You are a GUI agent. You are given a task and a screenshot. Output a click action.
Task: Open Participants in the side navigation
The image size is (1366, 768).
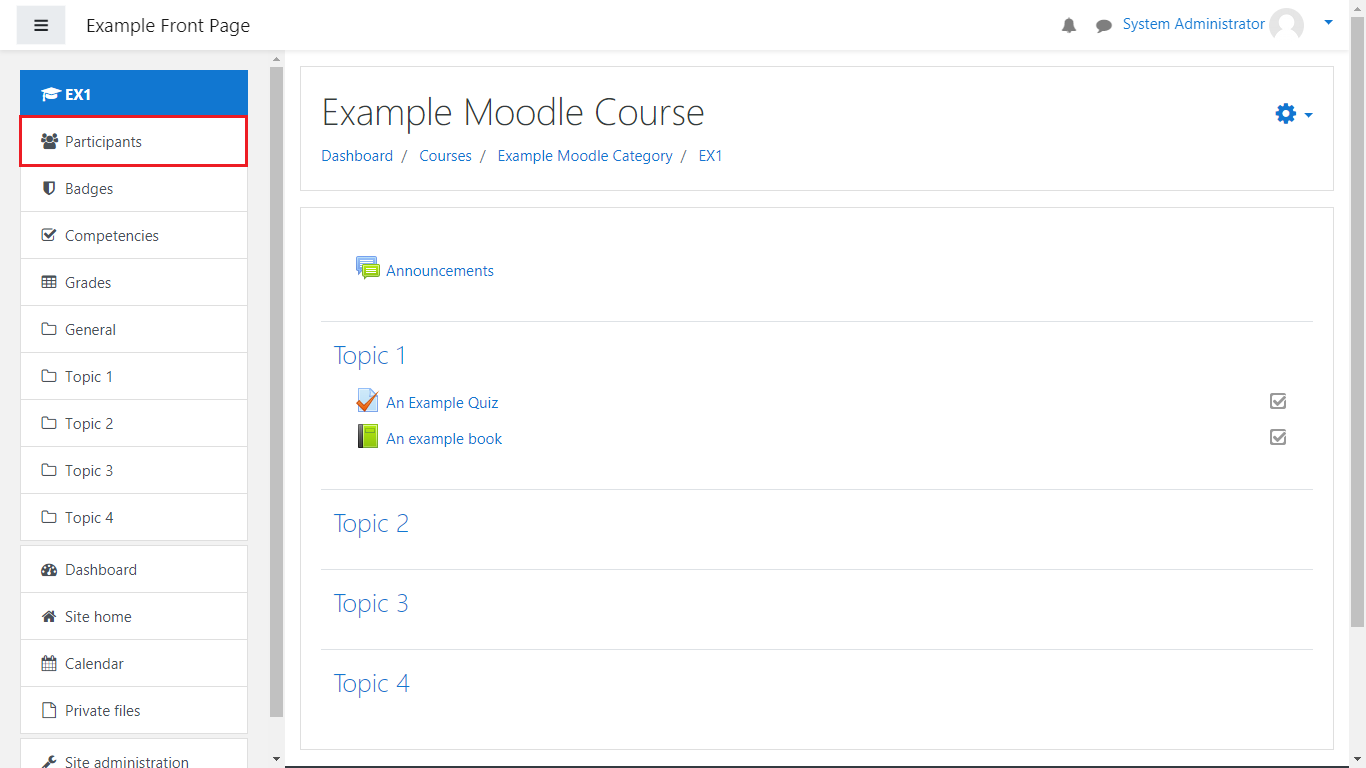click(x=103, y=142)
